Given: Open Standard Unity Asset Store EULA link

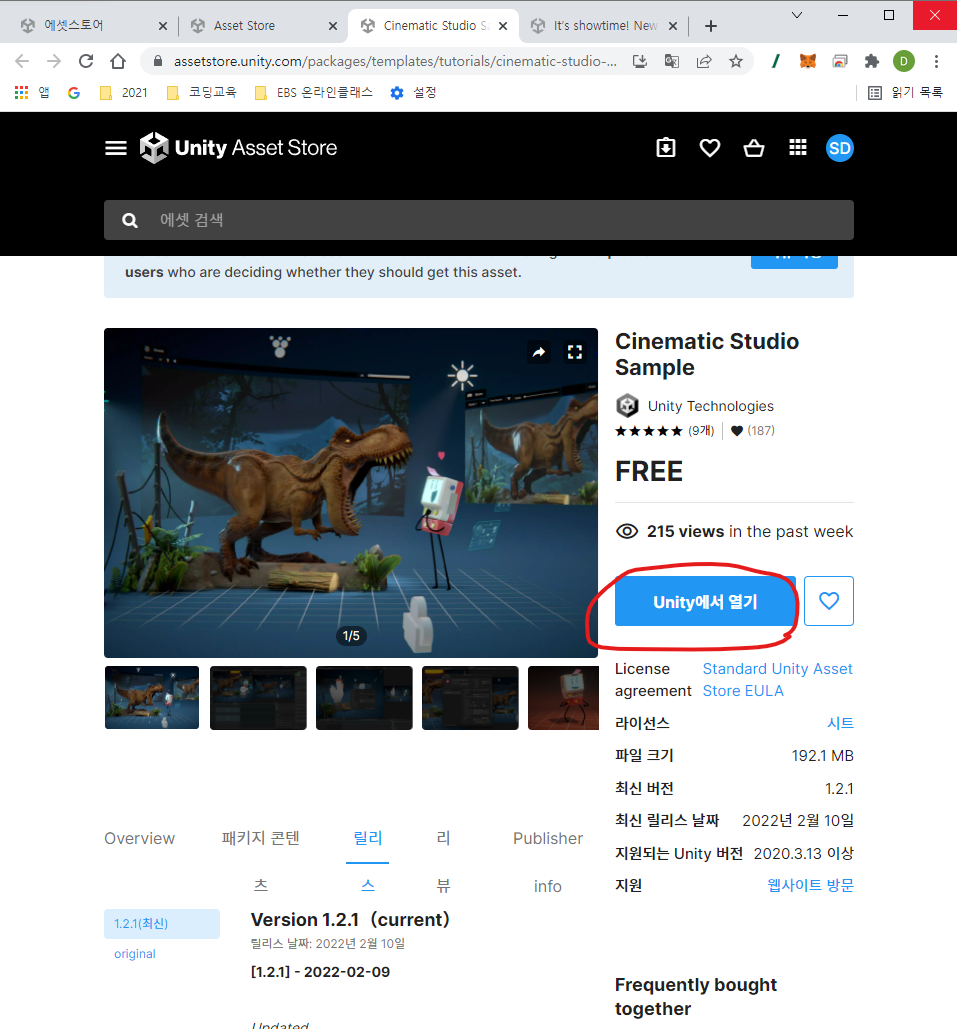Looking at the screenshot, I should click(777, 680).
